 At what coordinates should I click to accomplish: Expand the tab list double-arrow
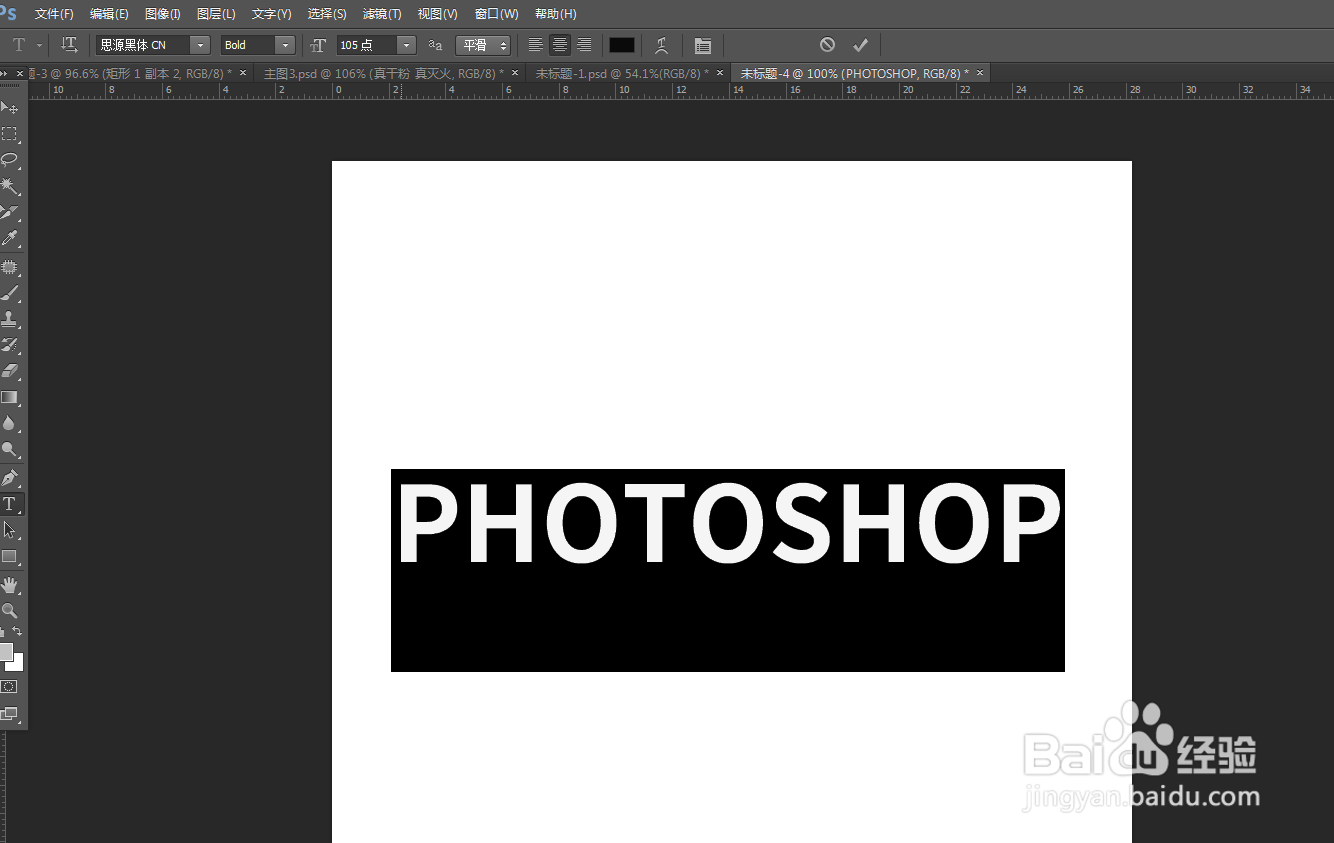tap(5, 73)
